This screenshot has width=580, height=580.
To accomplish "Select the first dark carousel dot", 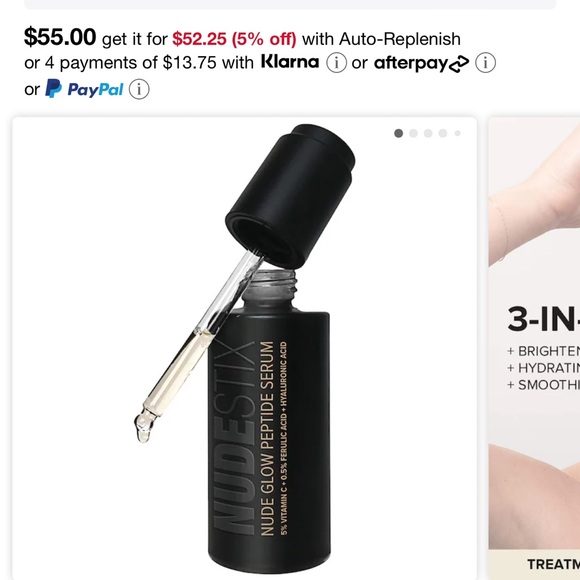I will (x=398, y=133).
